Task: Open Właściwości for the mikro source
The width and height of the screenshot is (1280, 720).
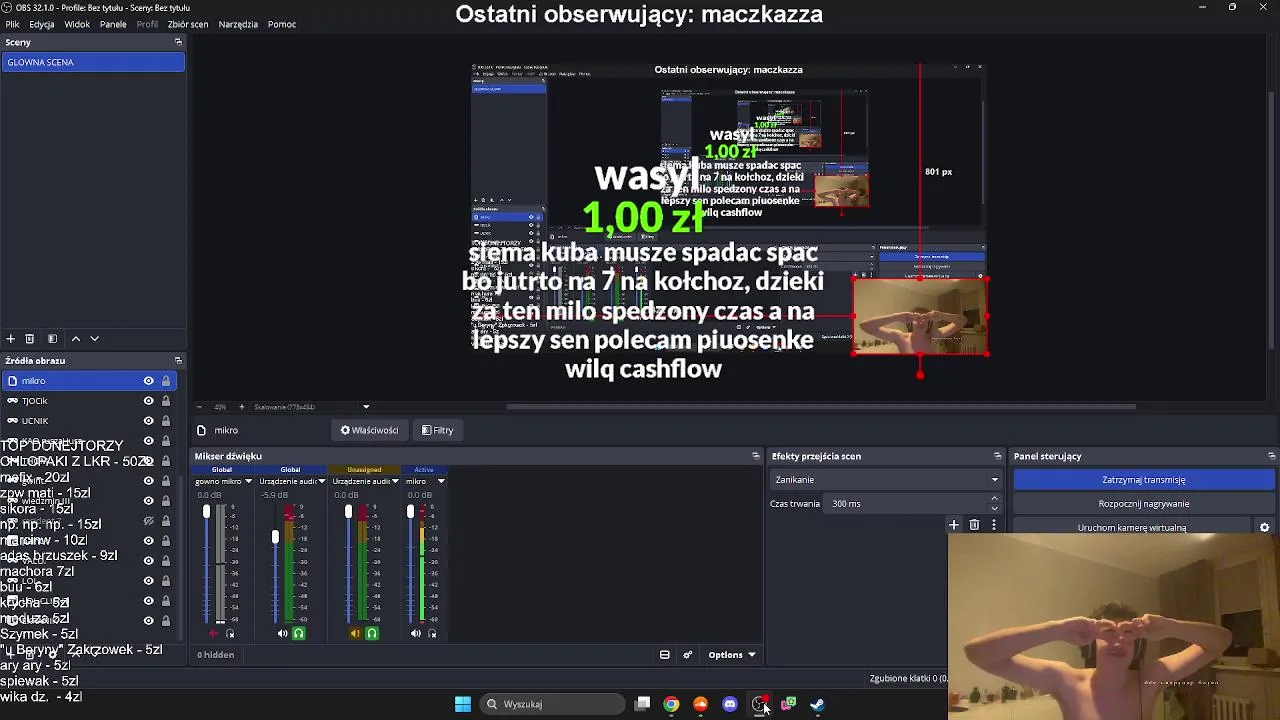Action: (x=369, y=431)
